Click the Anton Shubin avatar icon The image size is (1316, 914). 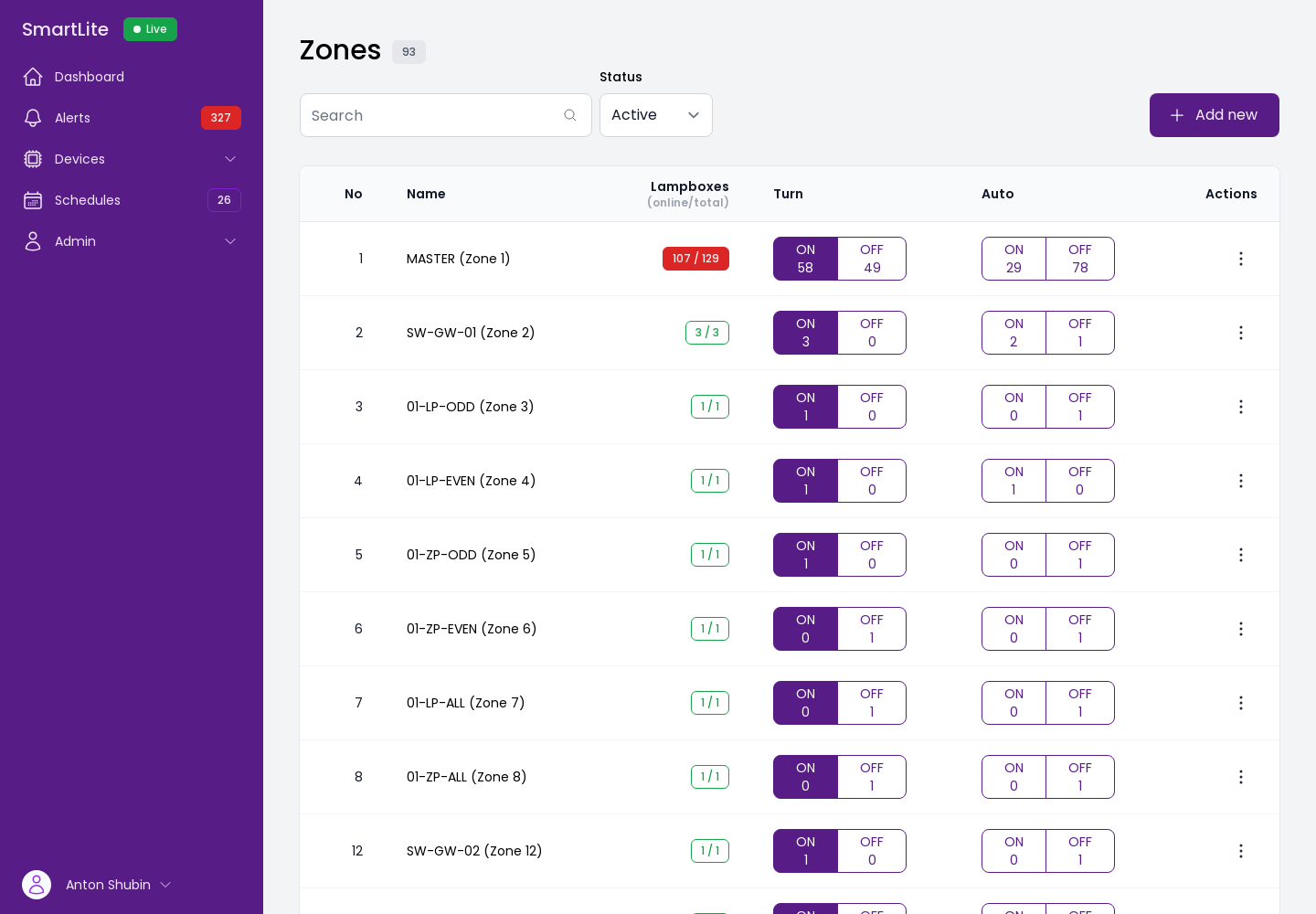click(37, 885)
